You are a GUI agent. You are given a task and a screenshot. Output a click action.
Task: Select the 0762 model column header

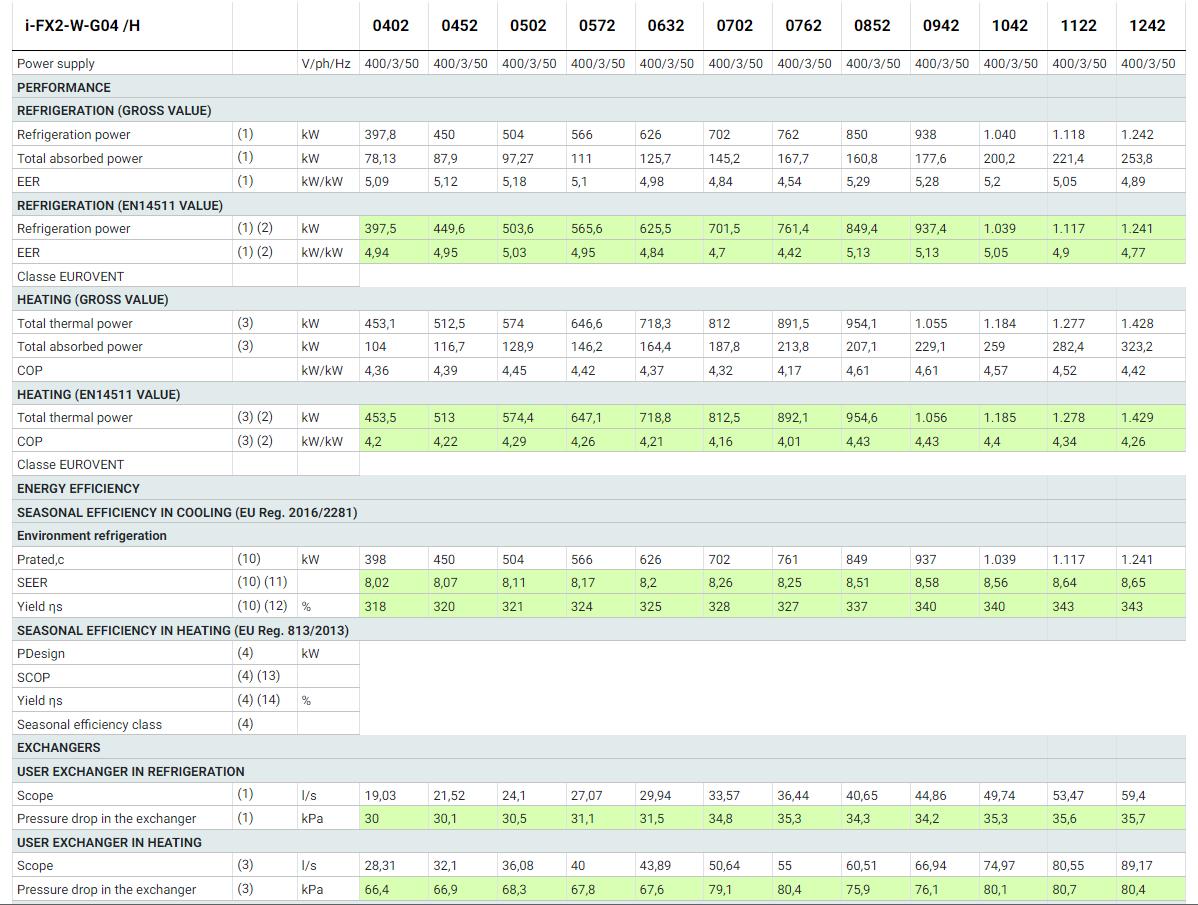coord(803,26)
